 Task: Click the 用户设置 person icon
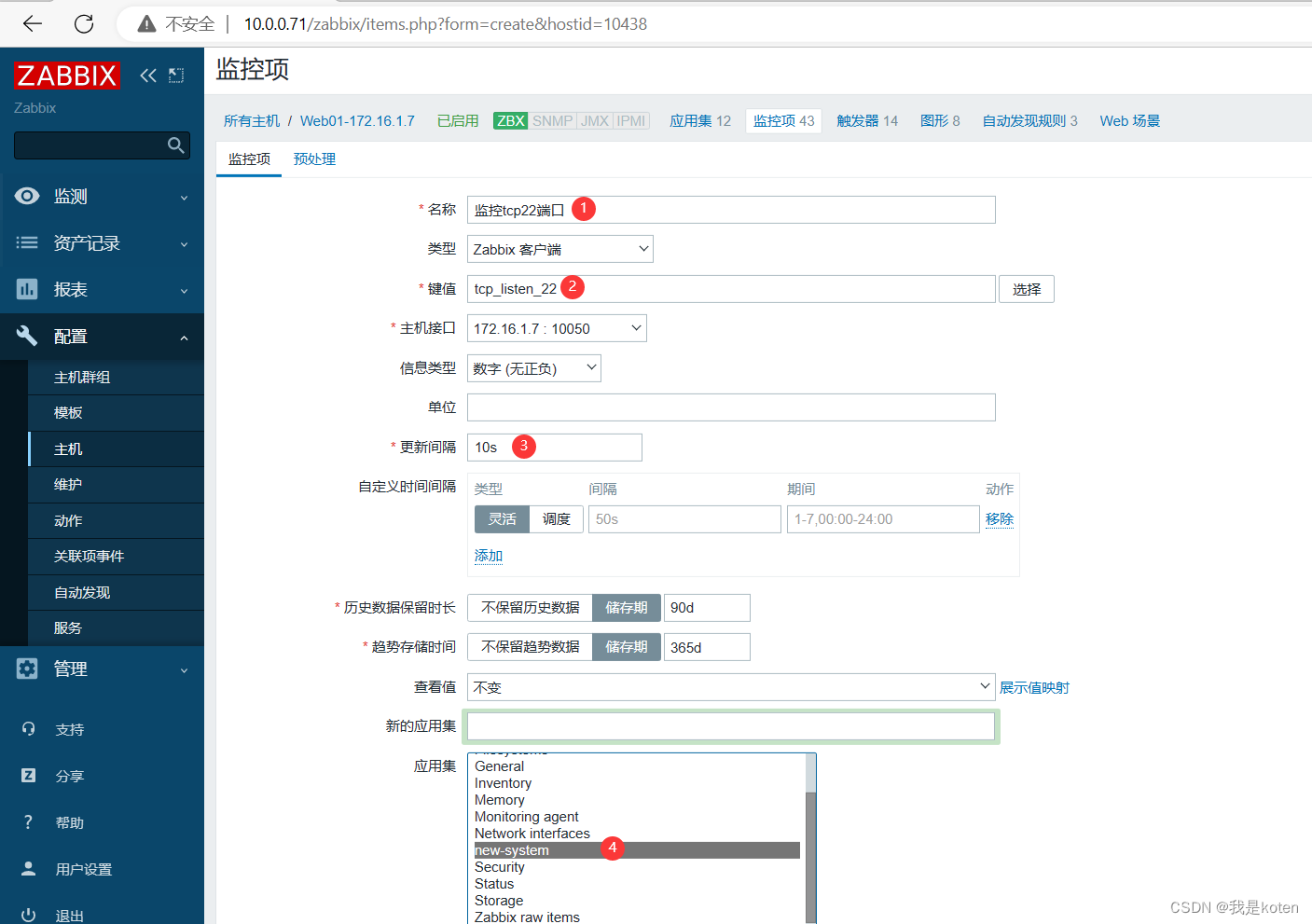[28, 868]
